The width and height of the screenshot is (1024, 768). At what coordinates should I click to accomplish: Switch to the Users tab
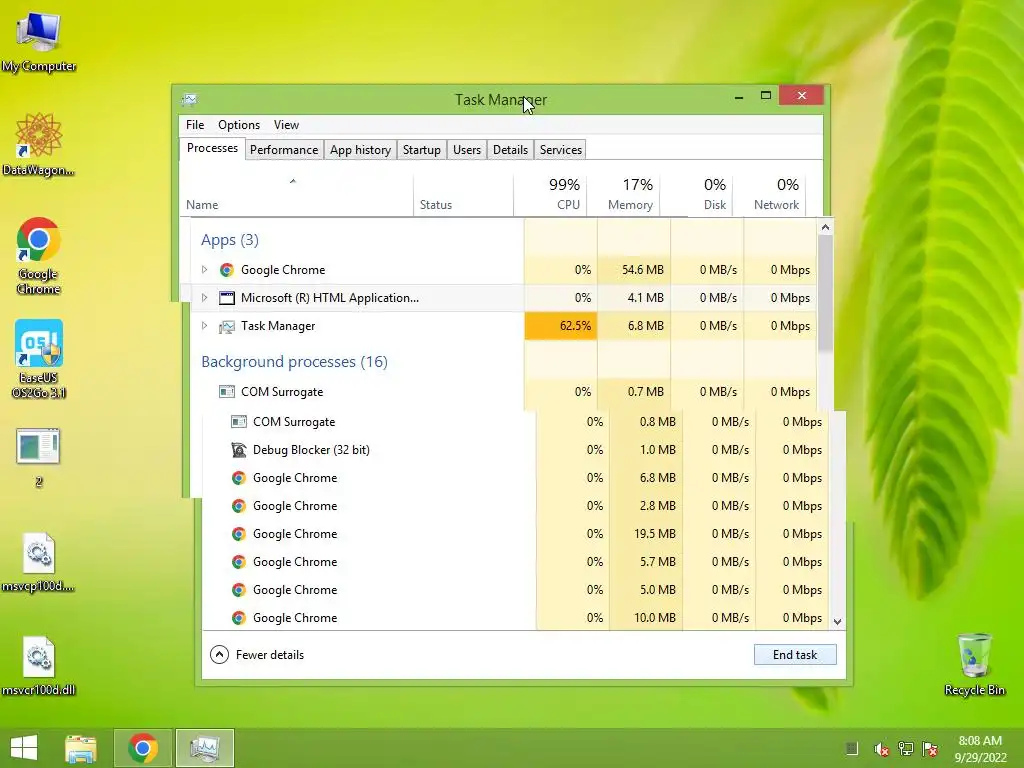point(467,150)
